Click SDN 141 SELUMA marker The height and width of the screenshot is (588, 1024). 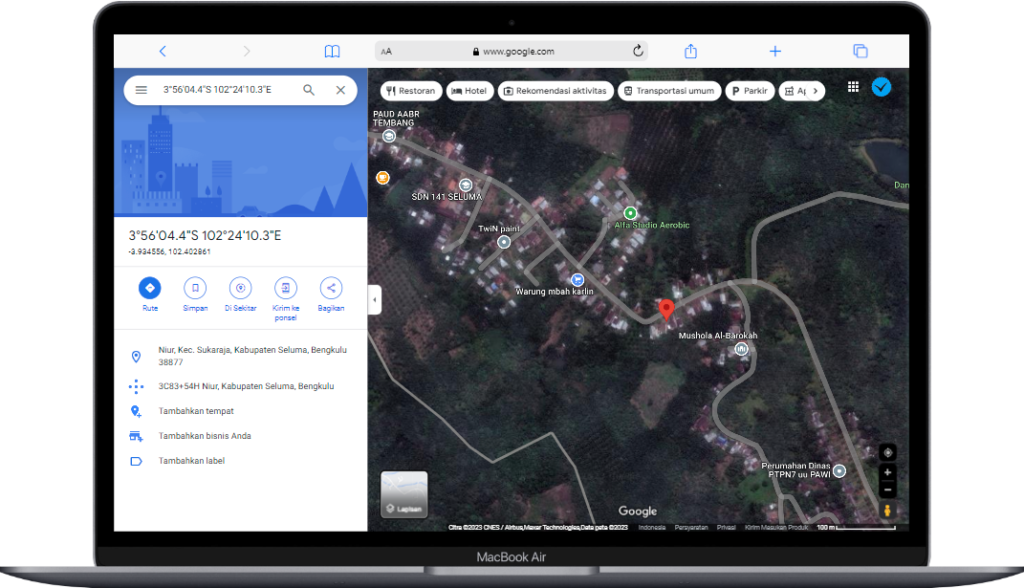coord(466,185)
